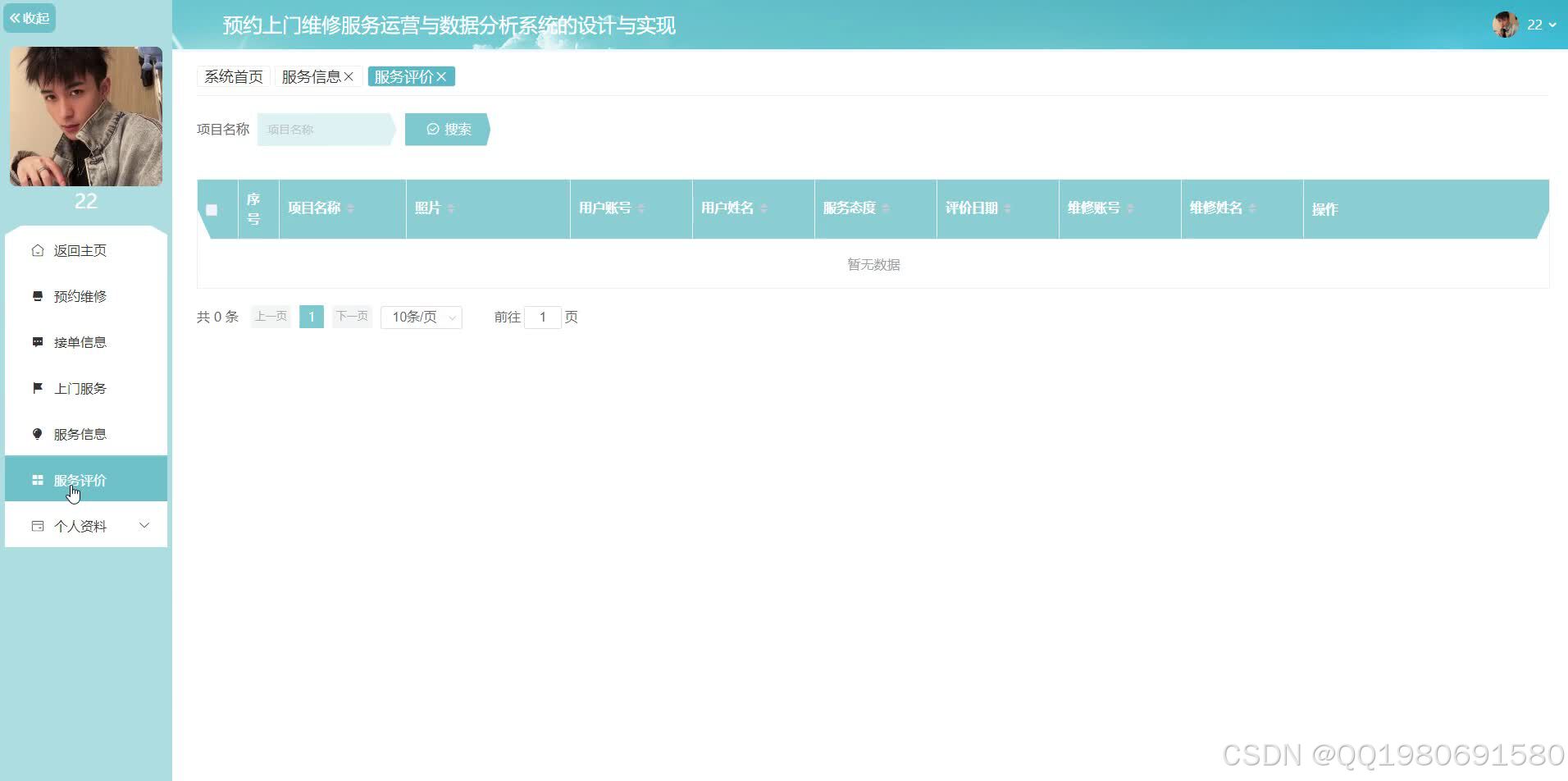The height and width of the screenshot is (781, 1568).
Task: Open the 10条/页 page size dropdown
Action: [421, 317]
